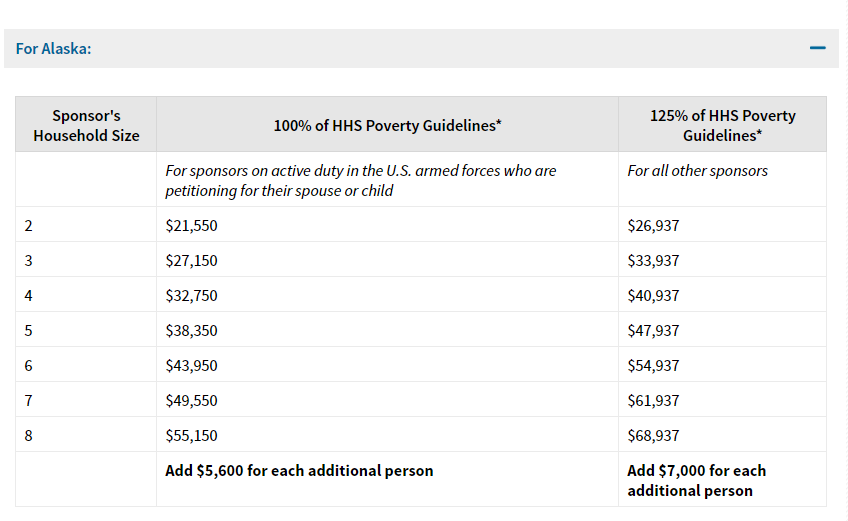Image resolution: width=848 pixels, height=521 pixels.
Task: Click the $68,937 cell for household size 8
Action: click(x=653, y=436)
